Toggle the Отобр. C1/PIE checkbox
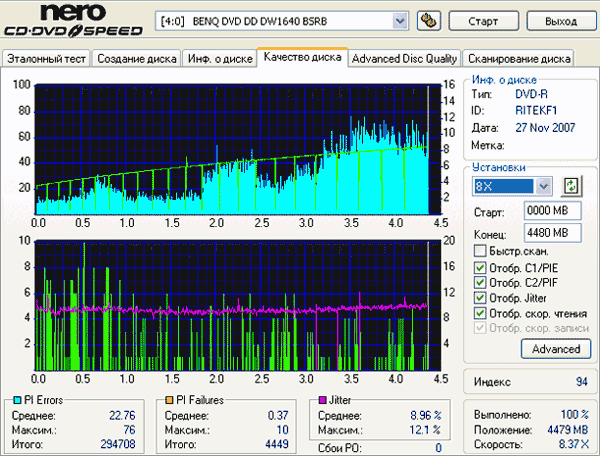The image size is (600, 456). coord(479,267)
